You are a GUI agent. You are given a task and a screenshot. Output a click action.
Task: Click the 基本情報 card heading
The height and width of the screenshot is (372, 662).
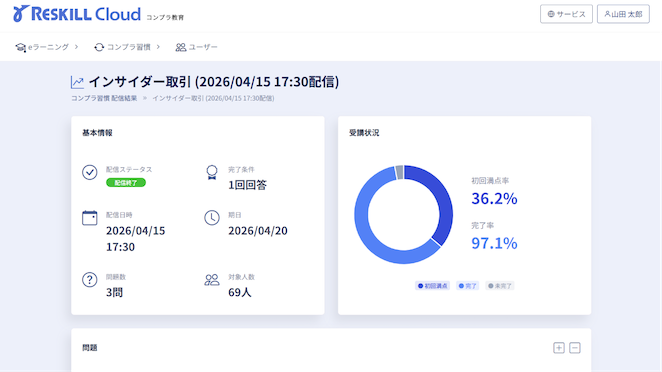(x=97, y=133)
